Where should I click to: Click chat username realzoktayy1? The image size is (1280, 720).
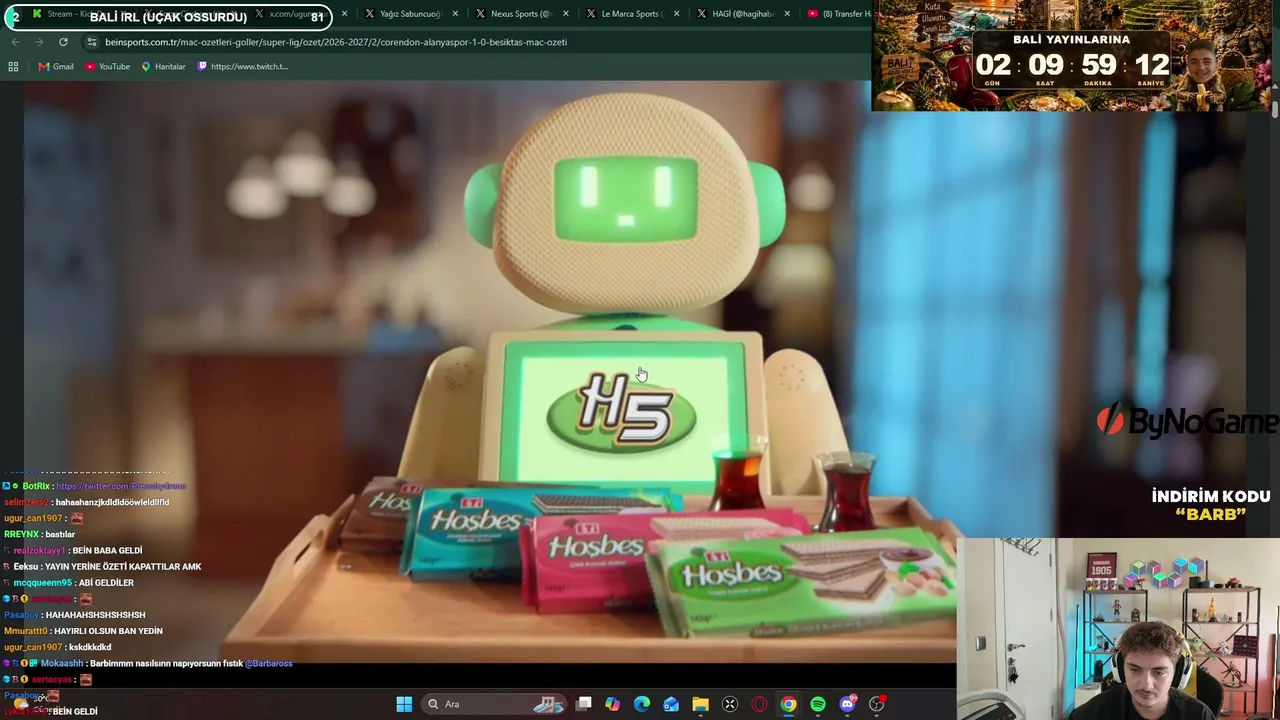(39, 550)
